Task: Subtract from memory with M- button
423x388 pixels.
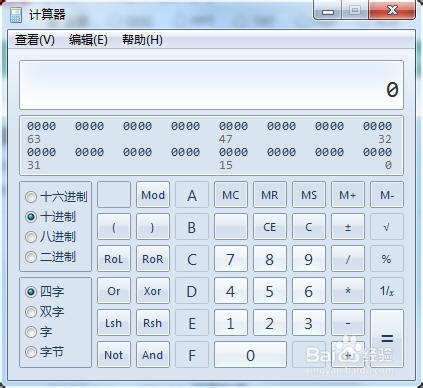Action: [387, 195]
